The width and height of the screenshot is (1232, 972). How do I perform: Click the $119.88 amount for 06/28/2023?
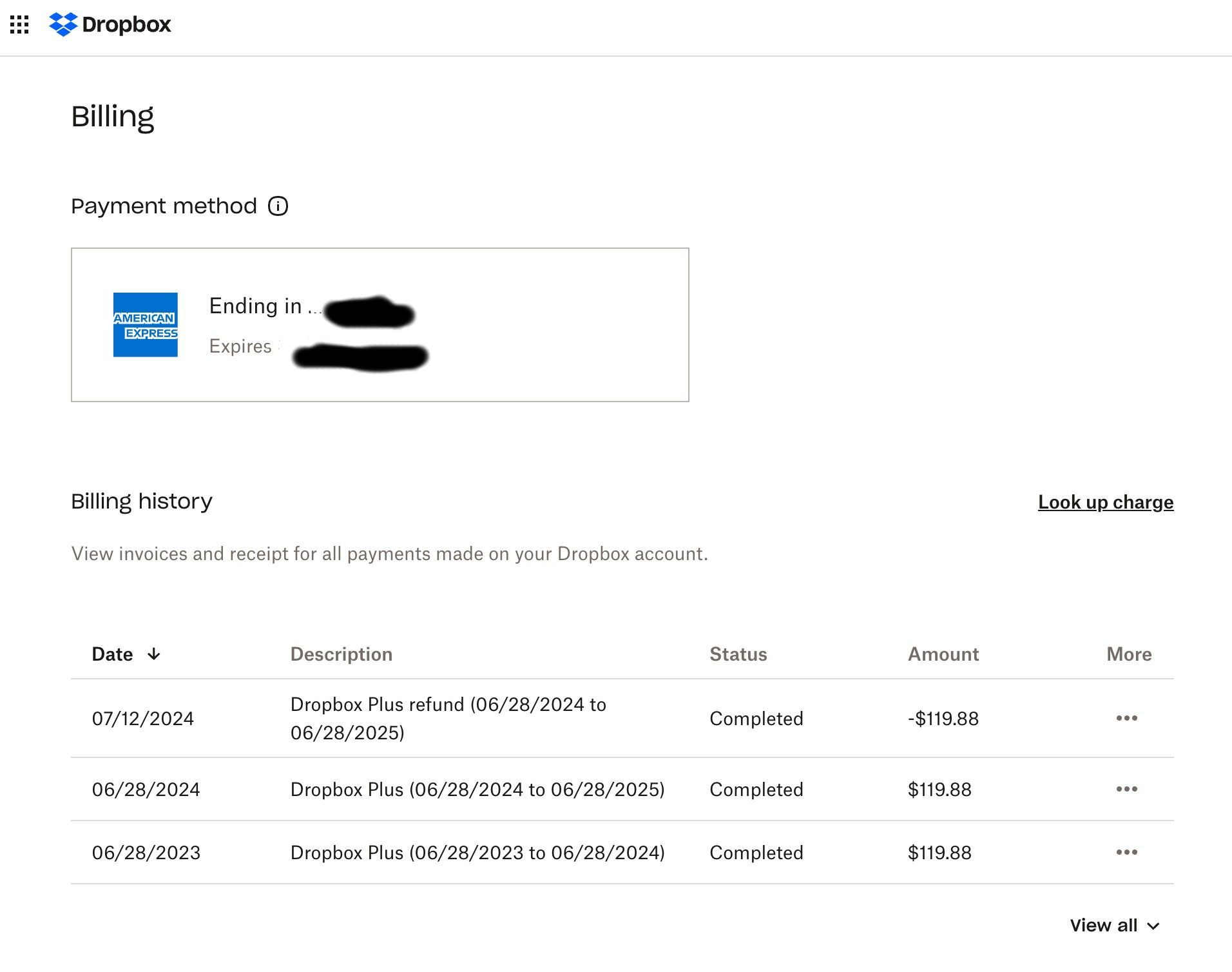[939, 853]
